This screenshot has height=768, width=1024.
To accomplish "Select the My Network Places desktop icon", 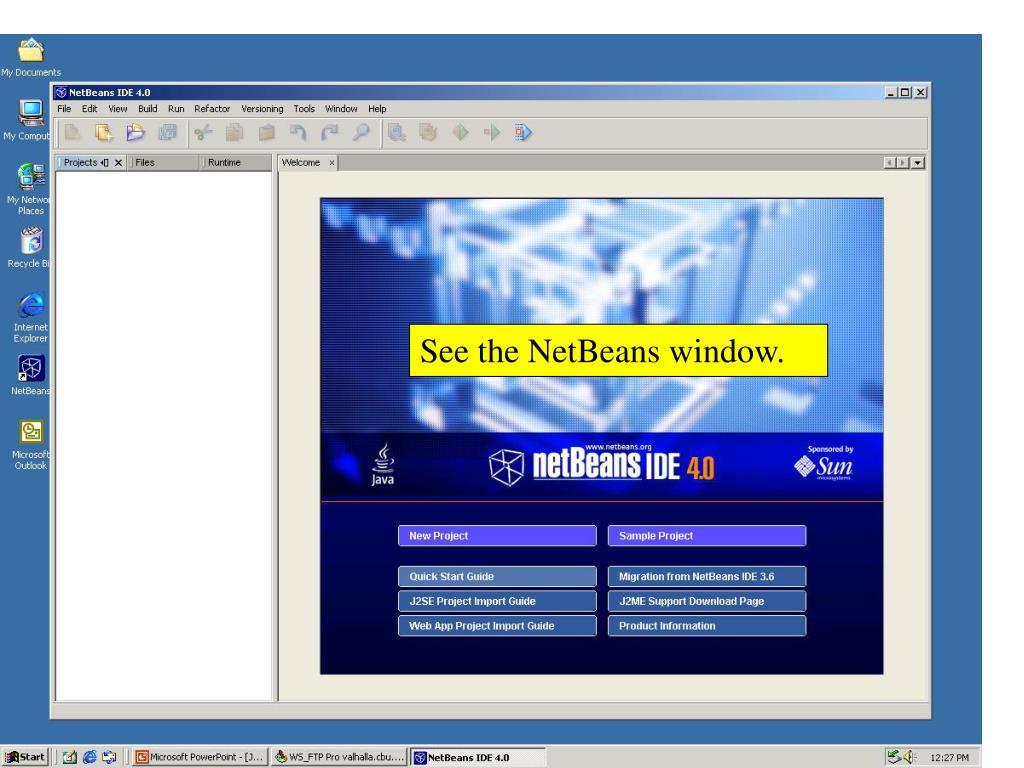I will (x=29, y=189).
